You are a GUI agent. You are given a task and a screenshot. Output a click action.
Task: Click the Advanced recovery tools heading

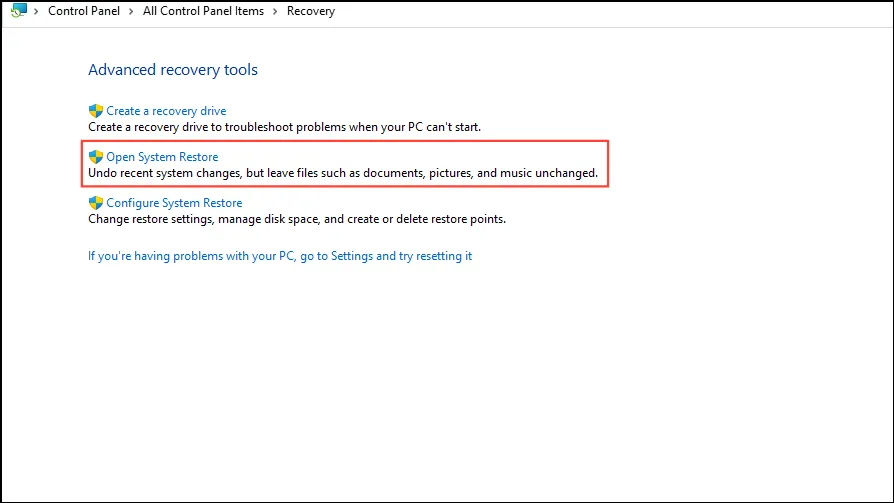(x=173, y=70)
